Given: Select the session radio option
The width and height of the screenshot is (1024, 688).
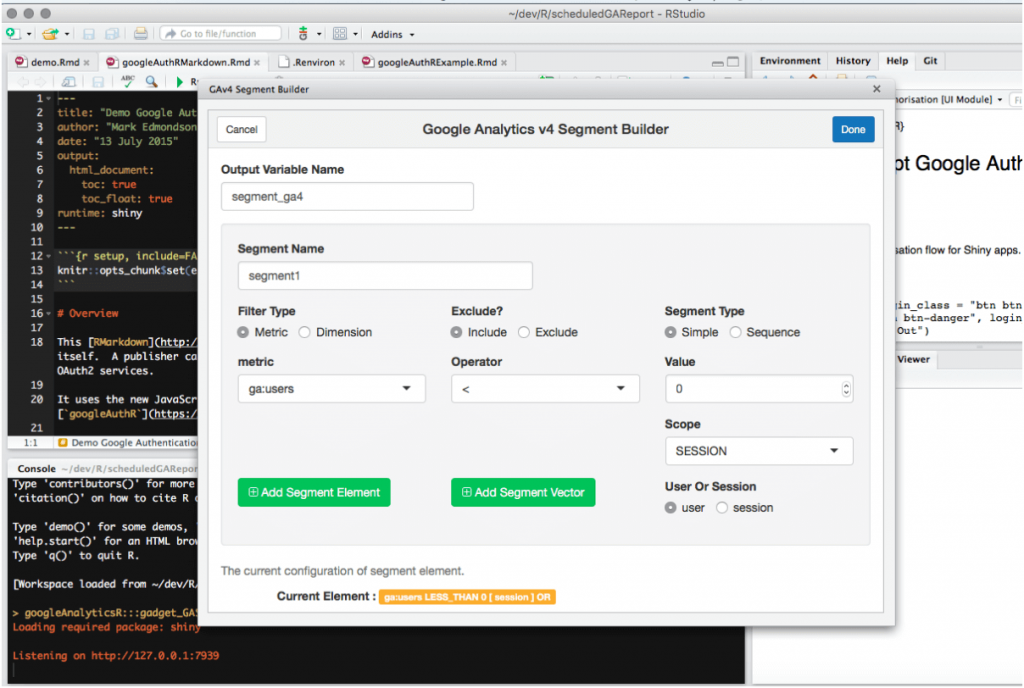Looking at the screenshot, I should coord(722,508).
